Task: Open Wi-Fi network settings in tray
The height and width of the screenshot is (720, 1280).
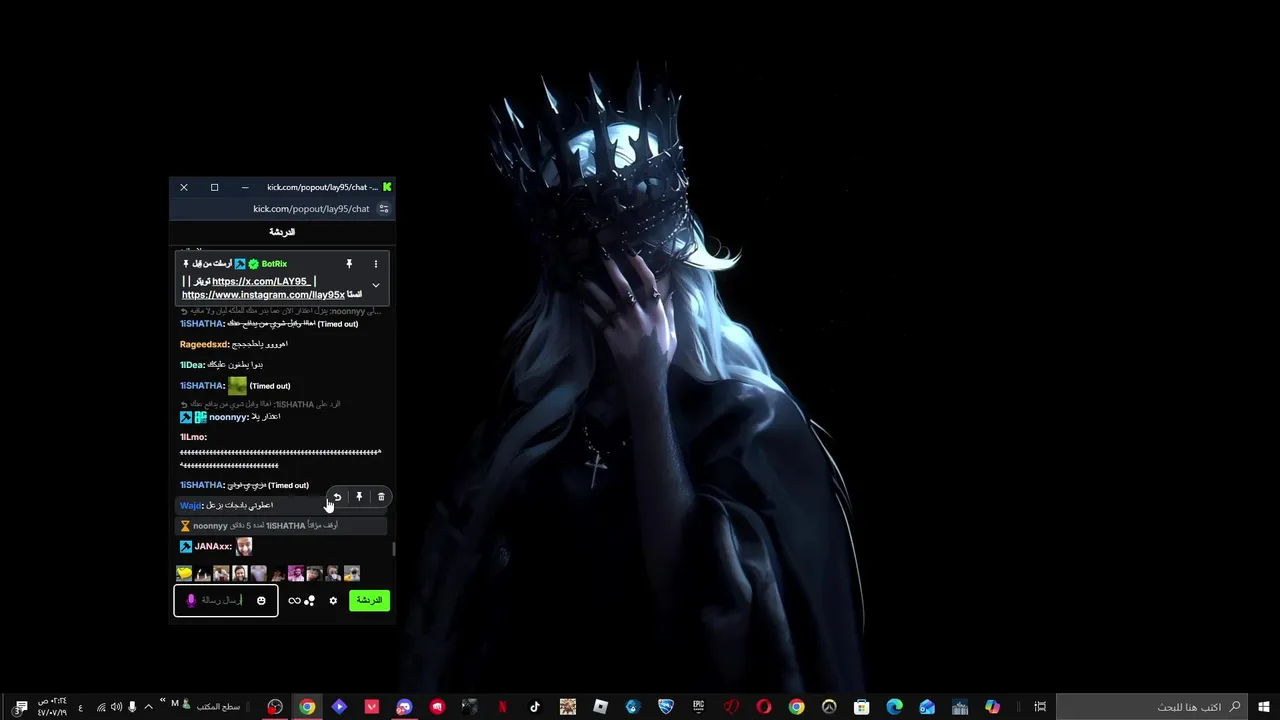Action: pos(100,707)
